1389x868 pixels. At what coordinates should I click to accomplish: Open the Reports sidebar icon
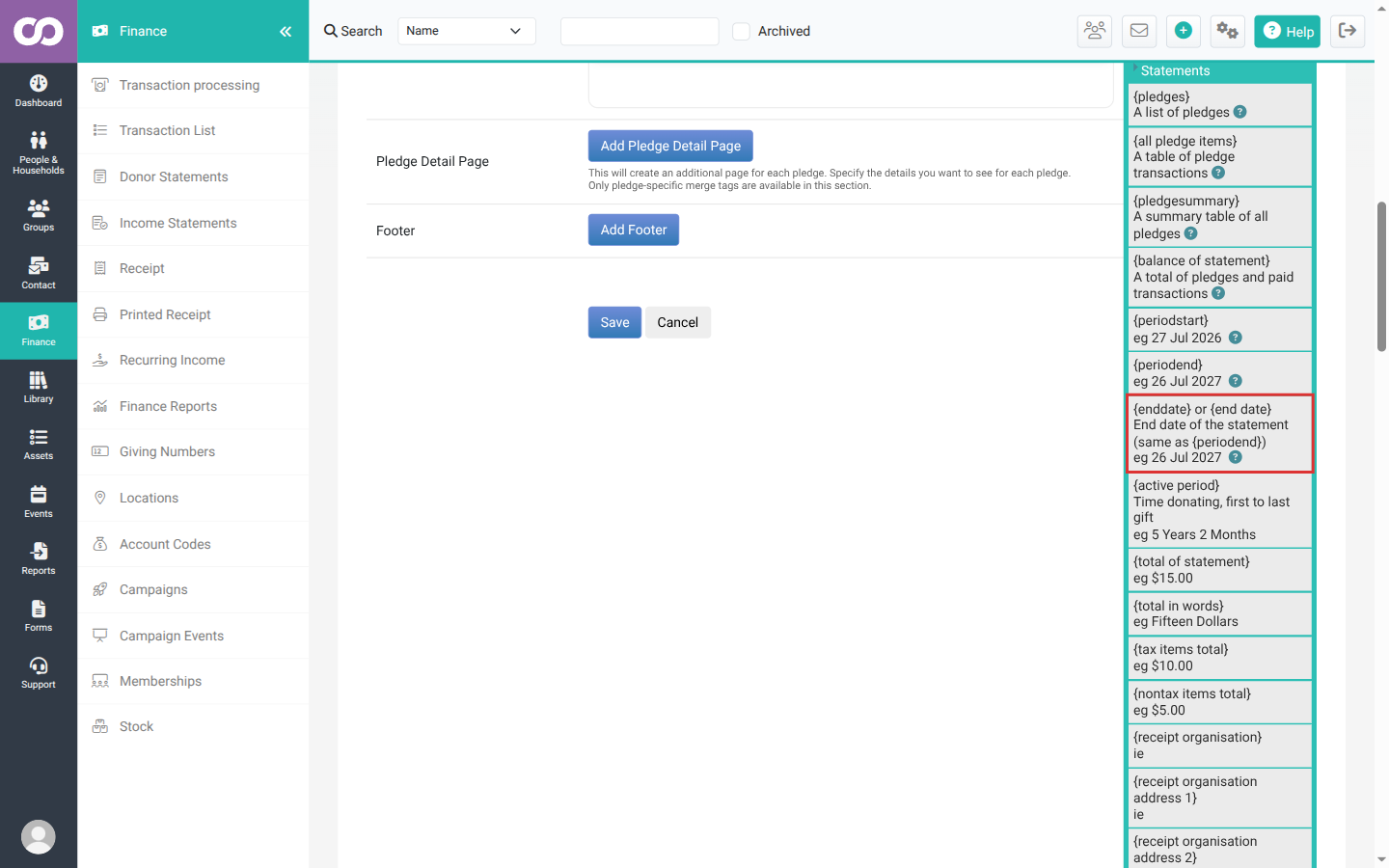tap(39, 558)
